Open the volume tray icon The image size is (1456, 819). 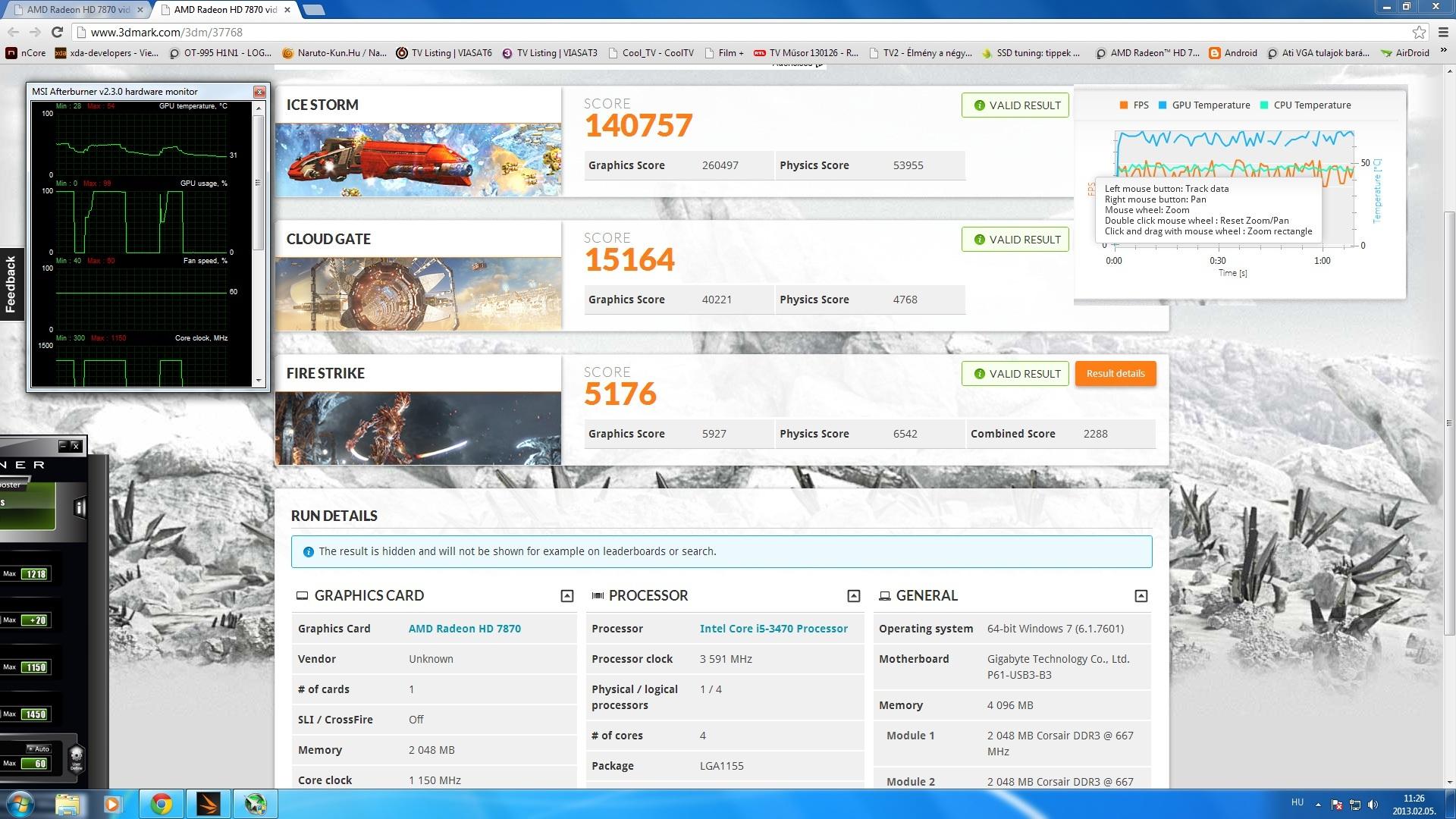click(1374, 805)
